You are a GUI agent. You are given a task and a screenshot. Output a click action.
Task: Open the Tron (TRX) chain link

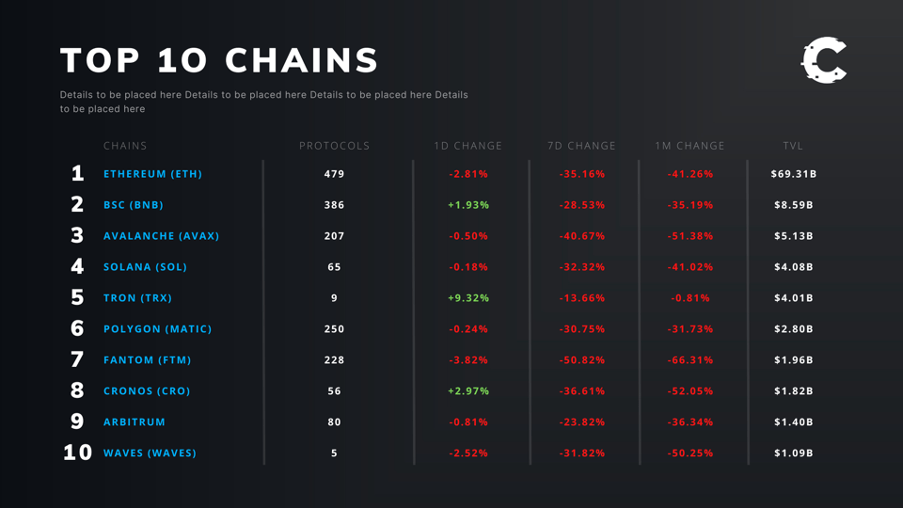[138, 298]
